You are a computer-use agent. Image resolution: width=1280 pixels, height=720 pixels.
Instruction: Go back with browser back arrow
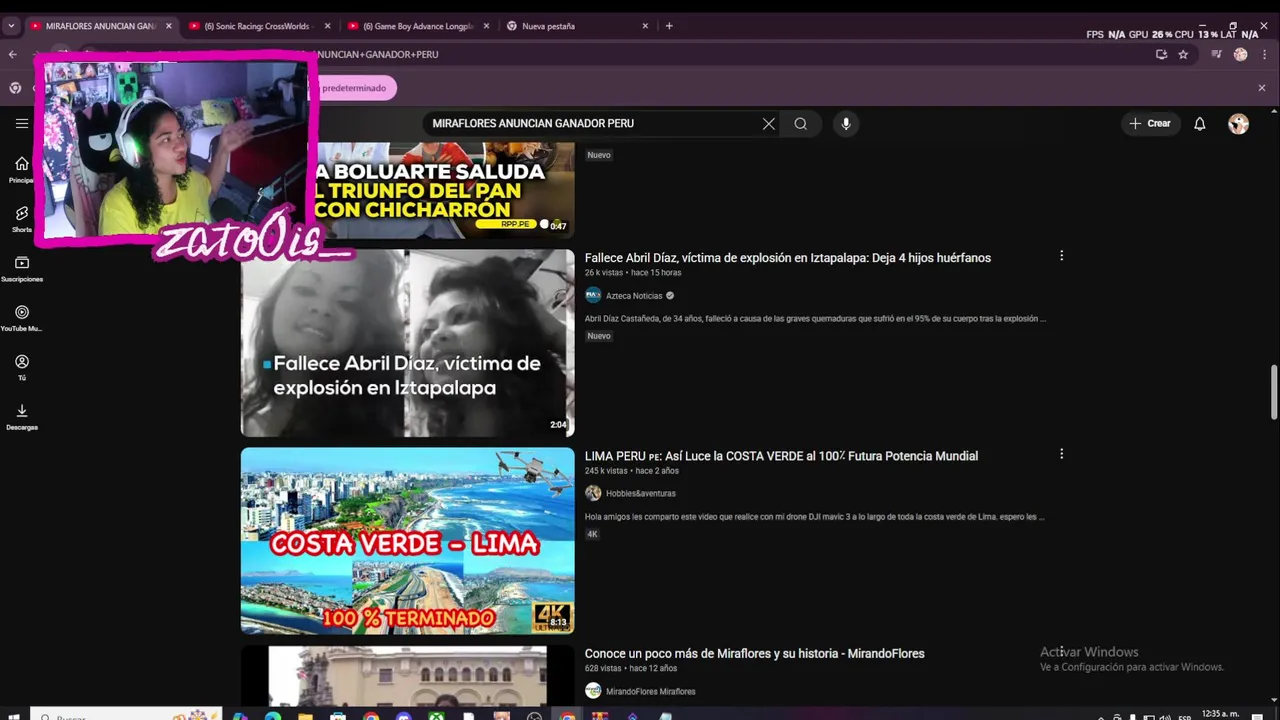click(12, 55)
